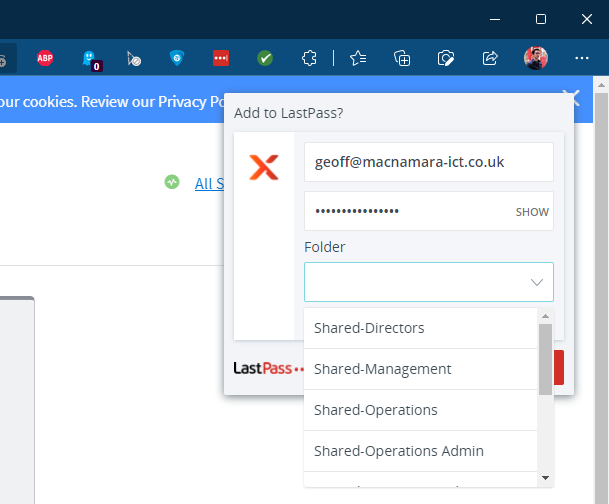
Task: Click the green status pulse icon
Action: click(x=172, y=182)
